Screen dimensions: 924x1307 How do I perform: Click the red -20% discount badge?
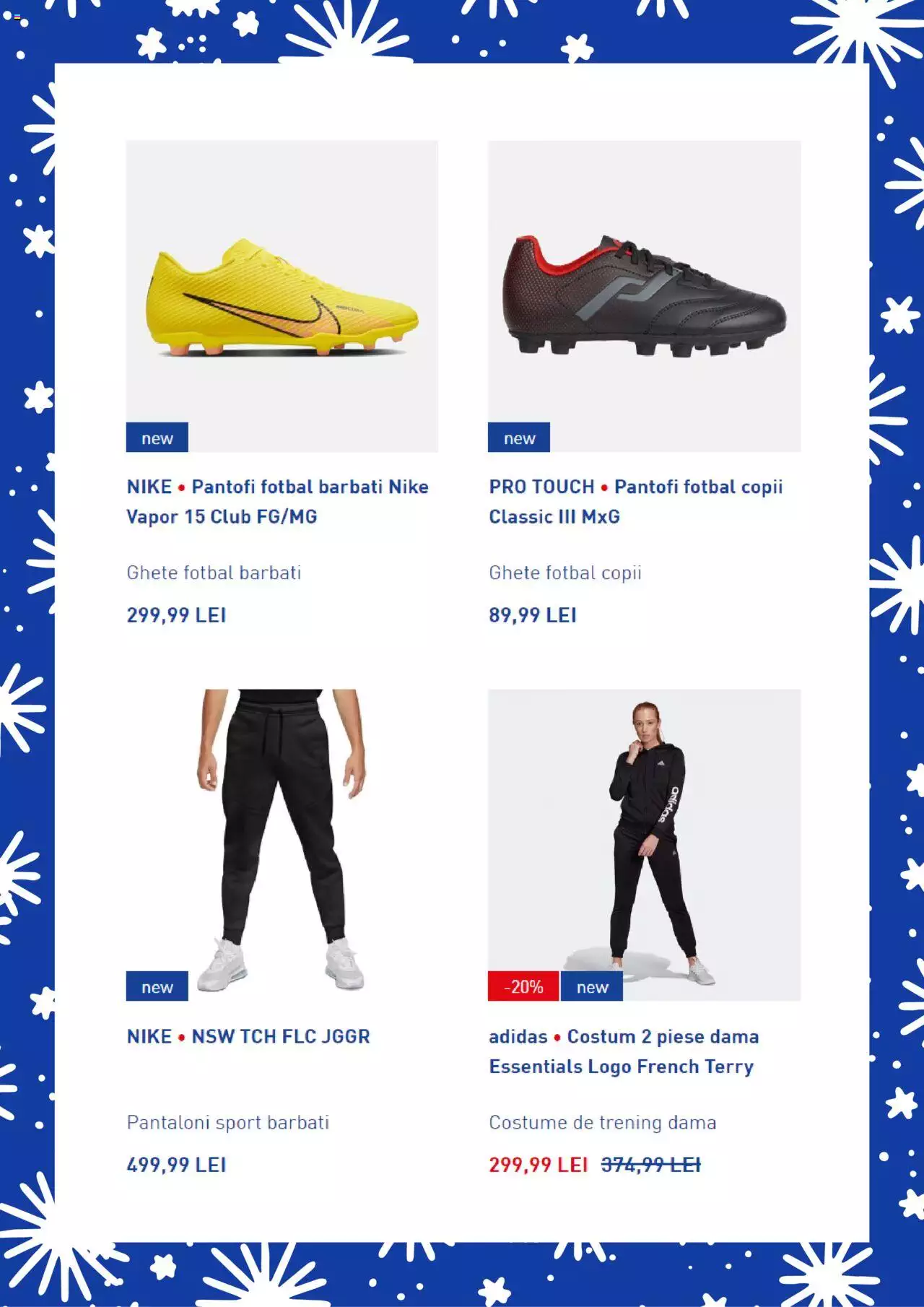tap(523, 986)
